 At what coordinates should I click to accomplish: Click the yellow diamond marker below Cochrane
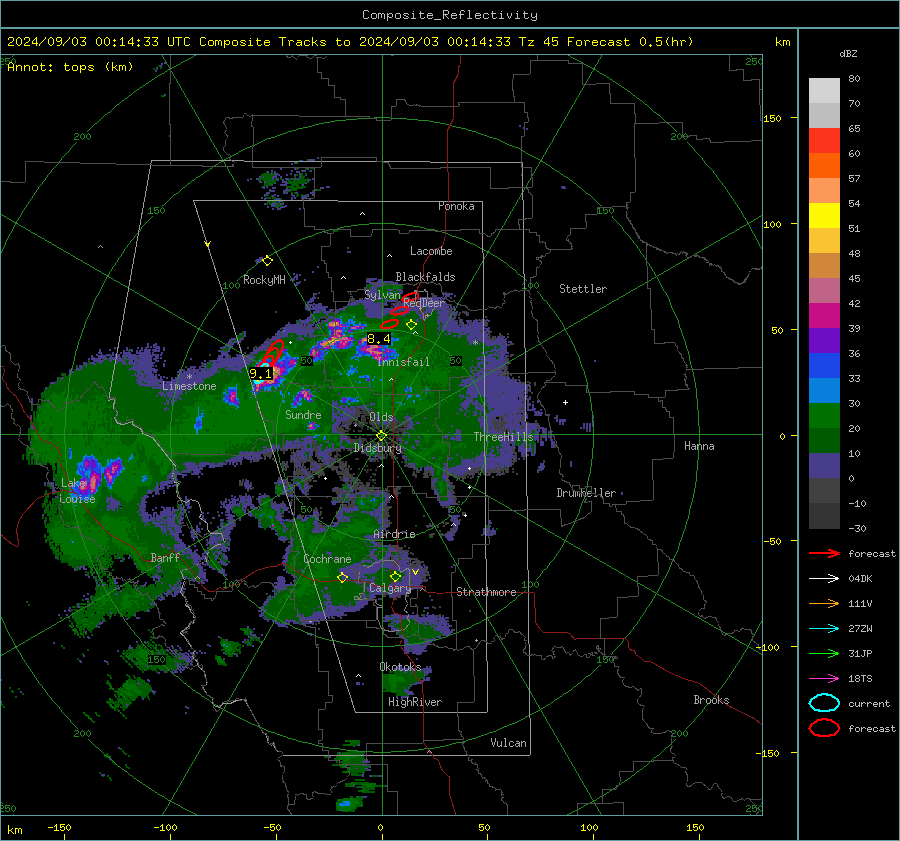tap(343, 577)
